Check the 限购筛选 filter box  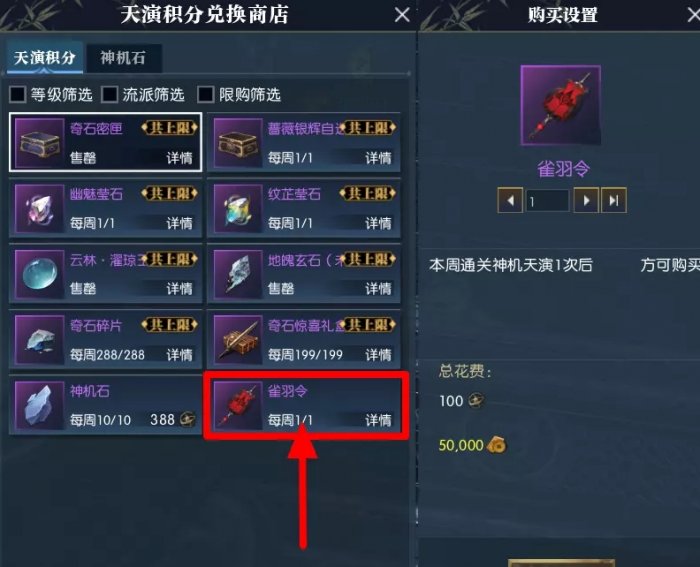[206, 94]
